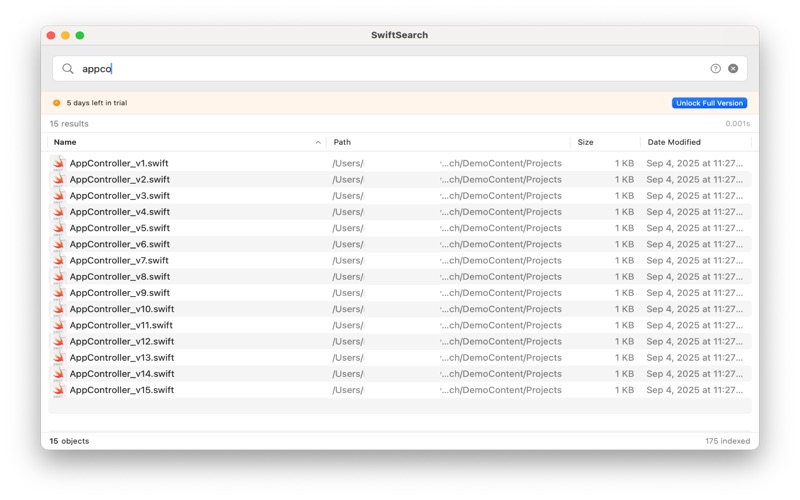Minimize SwiftSearch with the yellow button
800x500 pixels.
coord(65,35)
